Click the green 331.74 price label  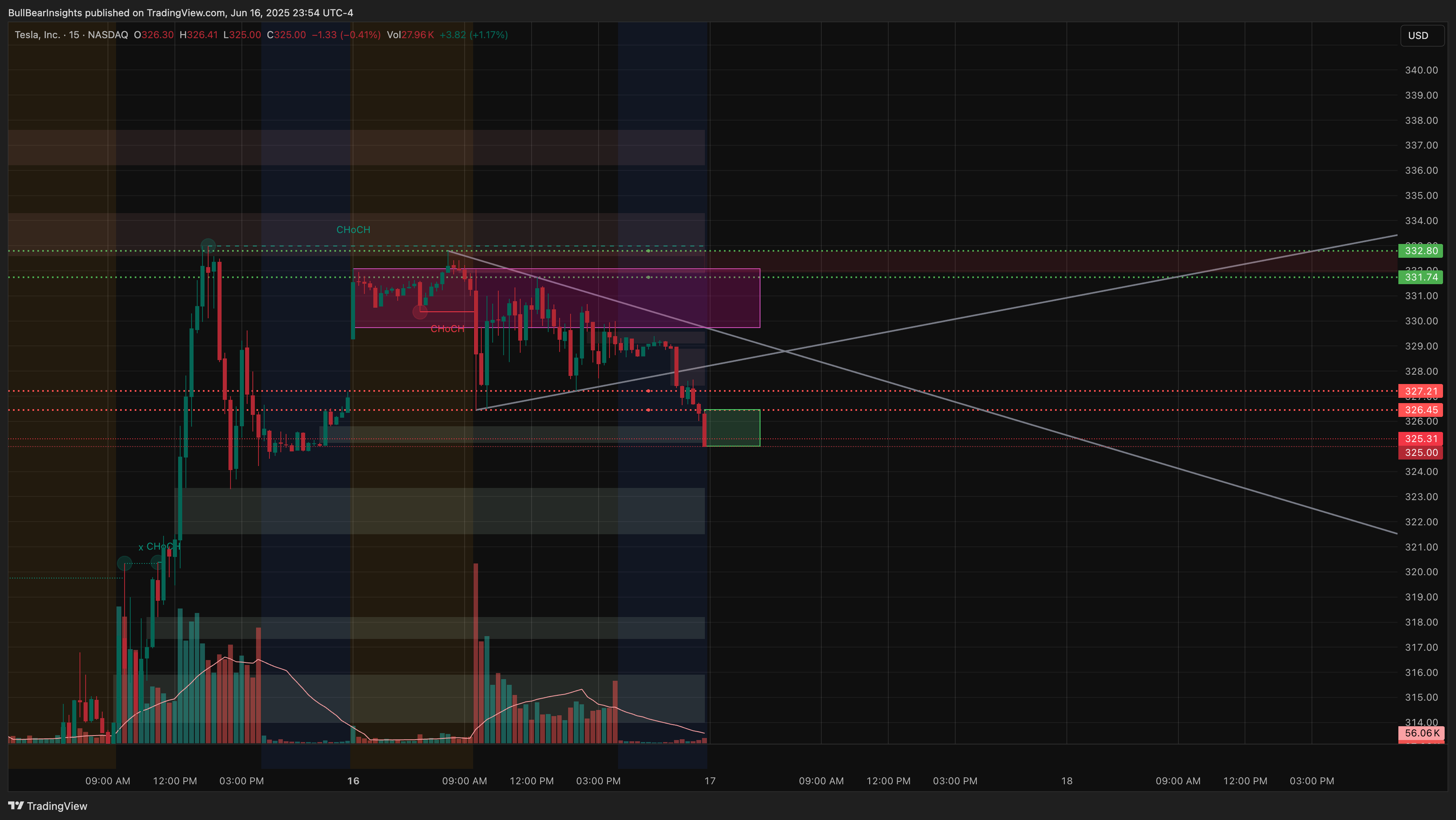click(1420, 277)
